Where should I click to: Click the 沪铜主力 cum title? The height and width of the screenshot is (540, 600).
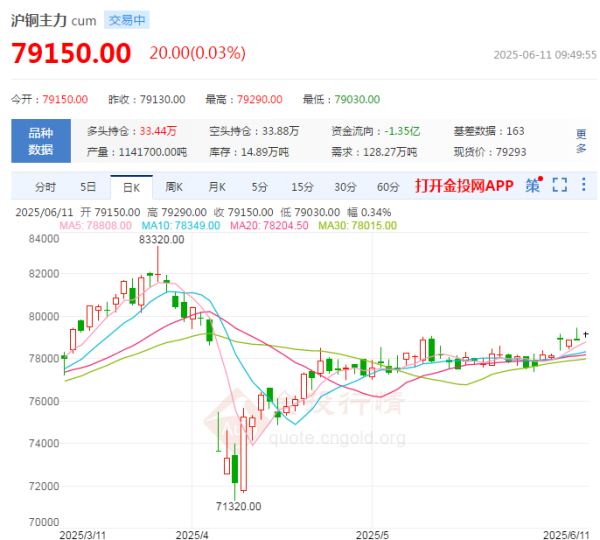click(x=54, y=21)
